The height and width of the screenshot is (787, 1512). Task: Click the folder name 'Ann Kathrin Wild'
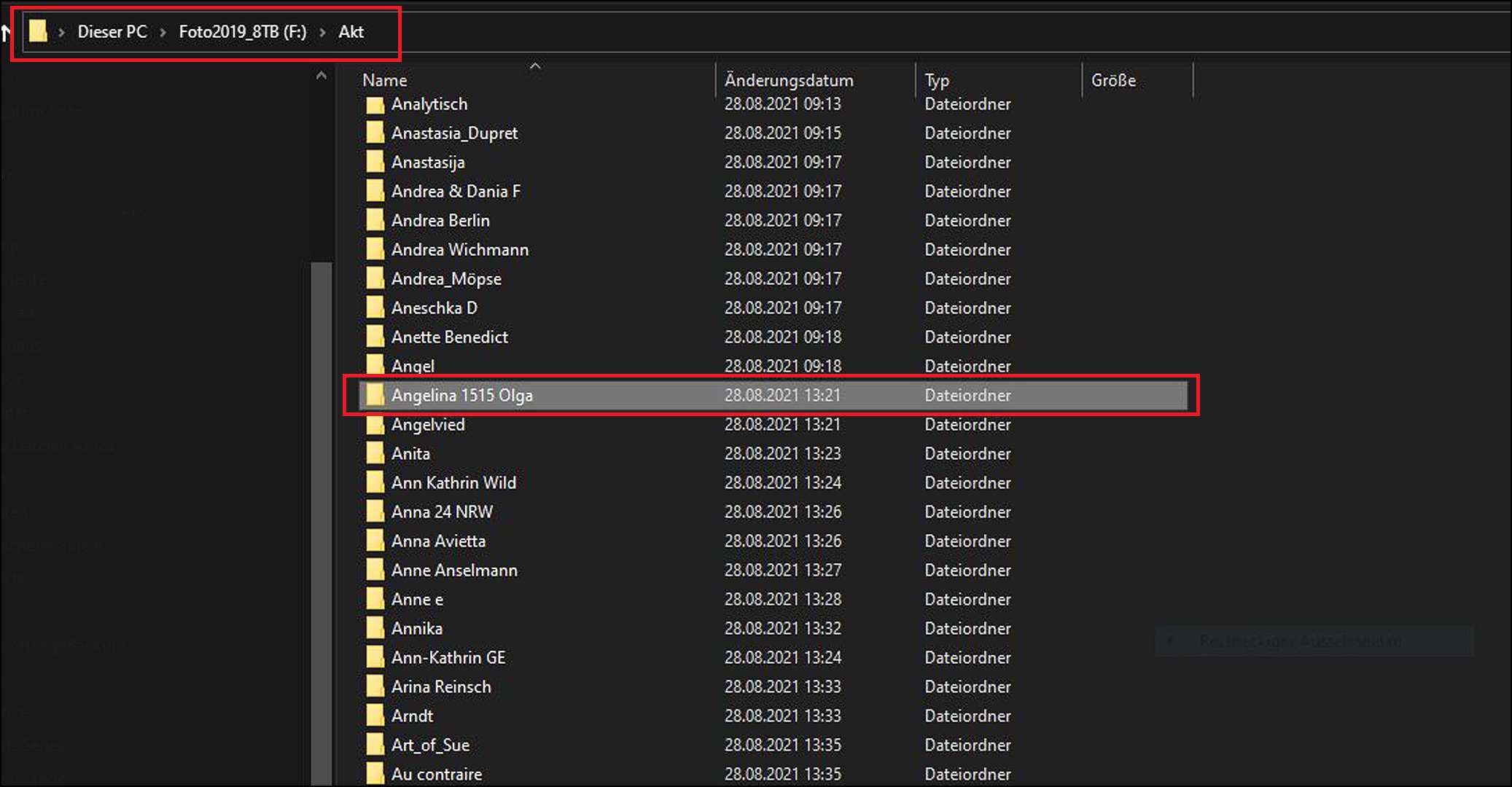click(x=453, y=483)
